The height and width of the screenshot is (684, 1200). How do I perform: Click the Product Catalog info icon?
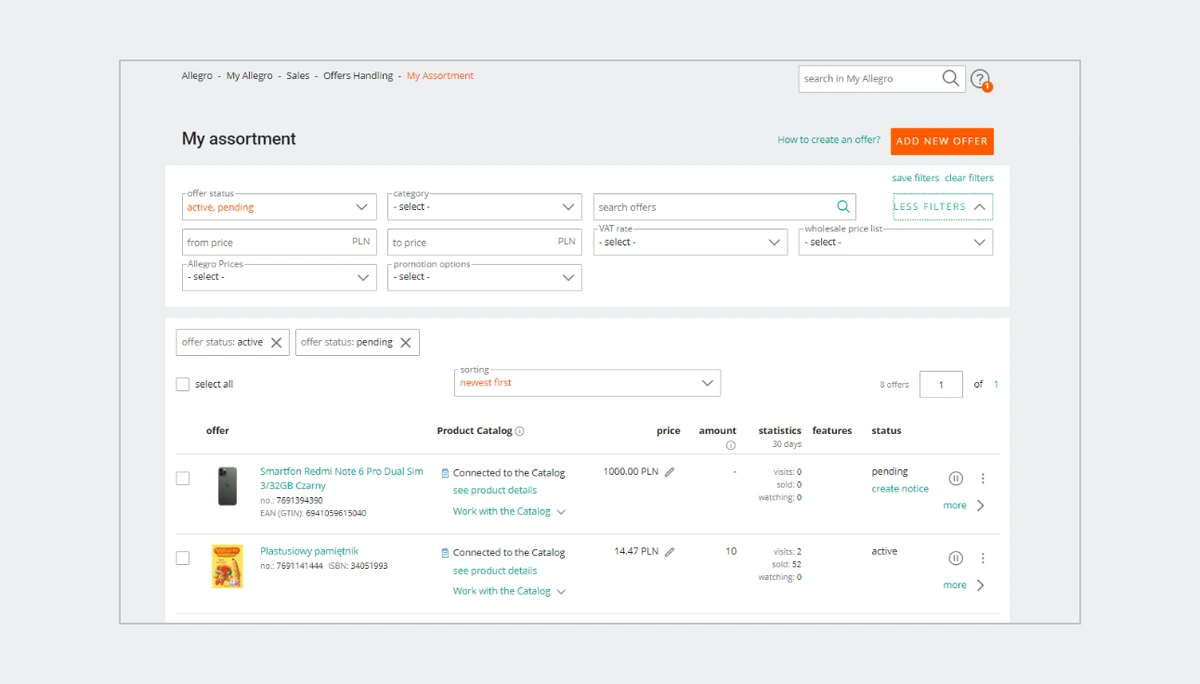pyautogui.click(x=520, y=431)
